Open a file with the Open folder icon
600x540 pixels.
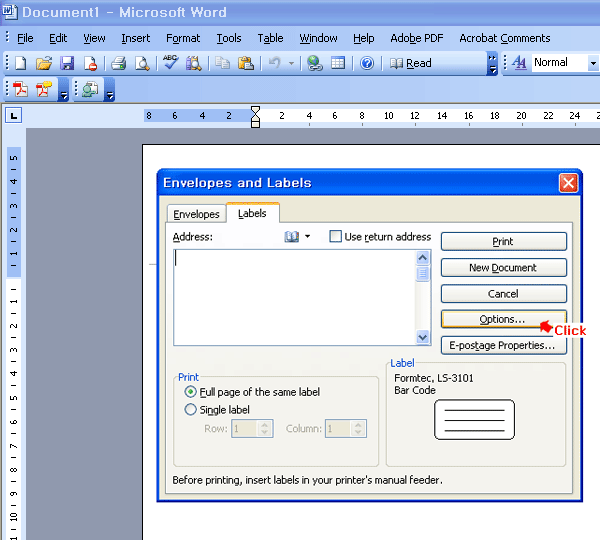[x=44, y=63]
